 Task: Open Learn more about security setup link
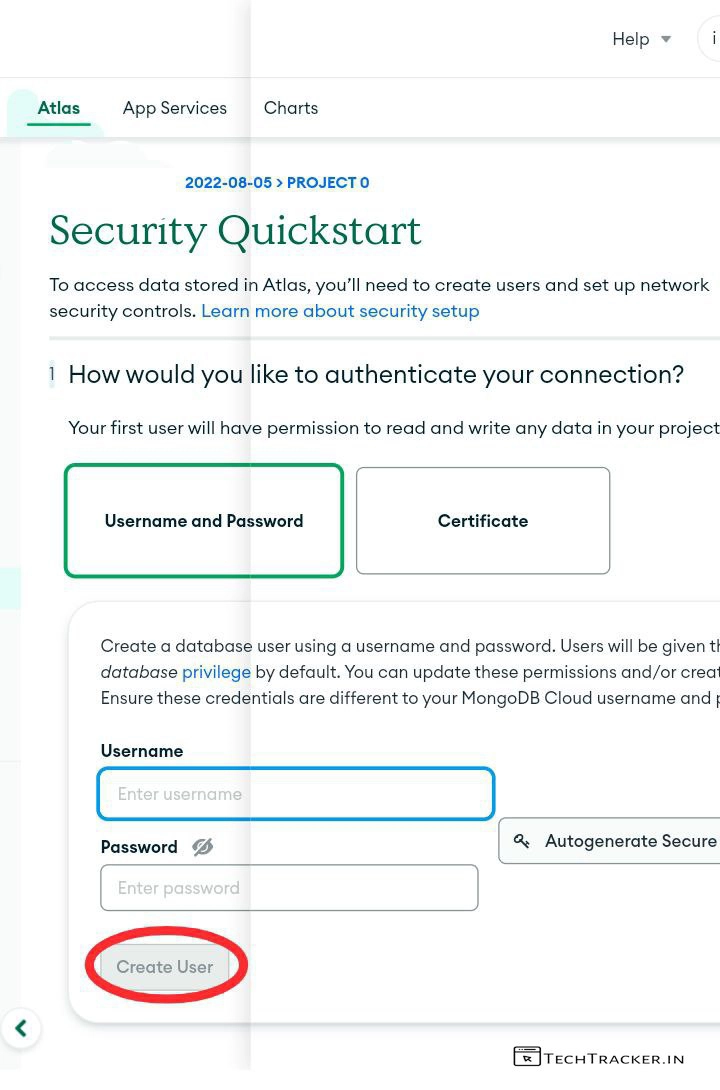click(340, 311)
